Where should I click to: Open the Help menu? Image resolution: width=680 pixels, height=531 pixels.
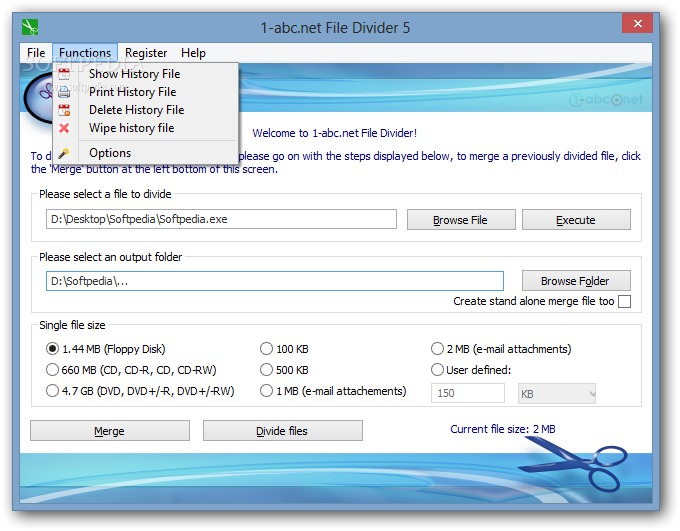point(193,53)
